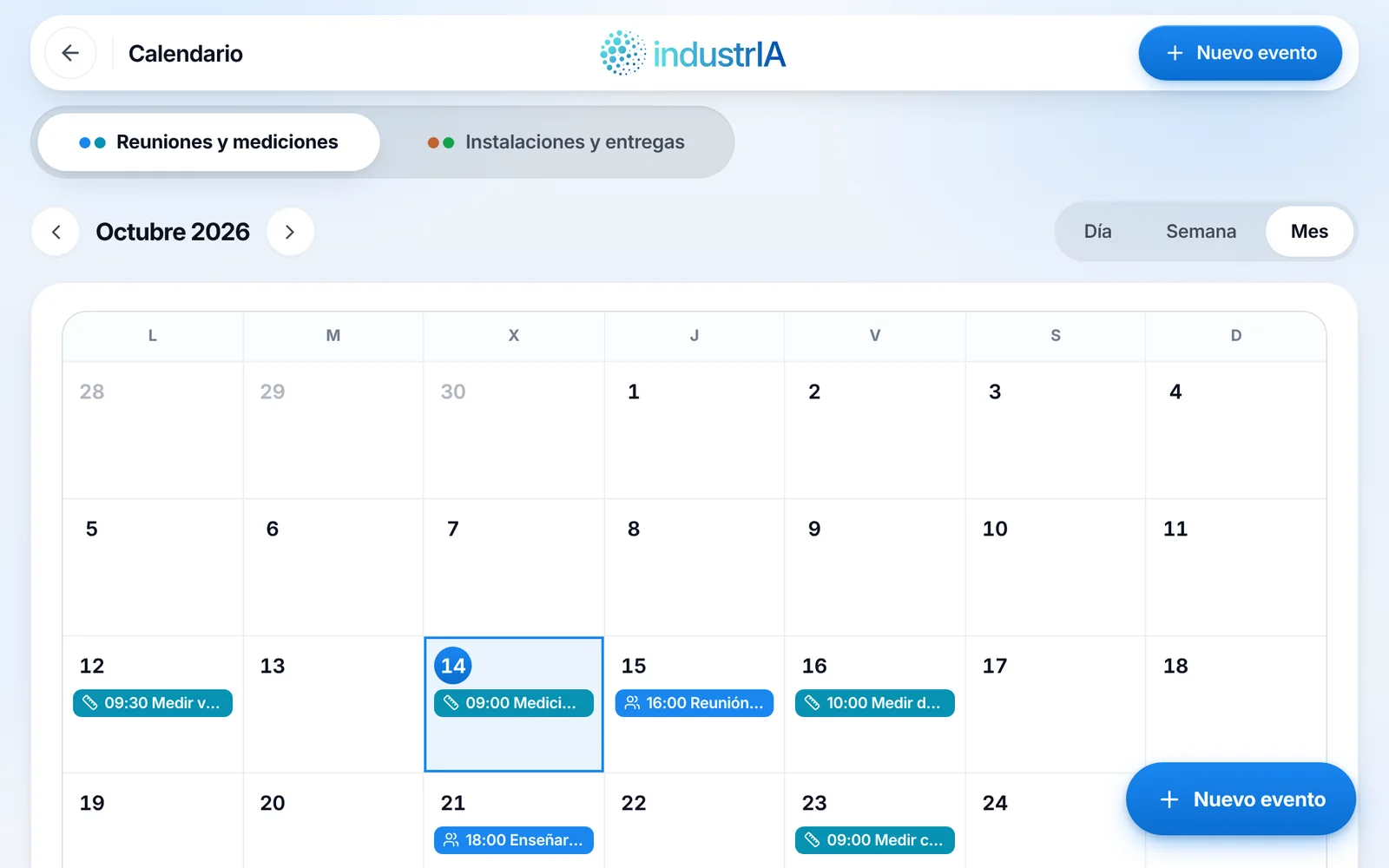Click orange-green dots next to Instalaciones y entregas
1389x868 pixels.
click(441, 142)
